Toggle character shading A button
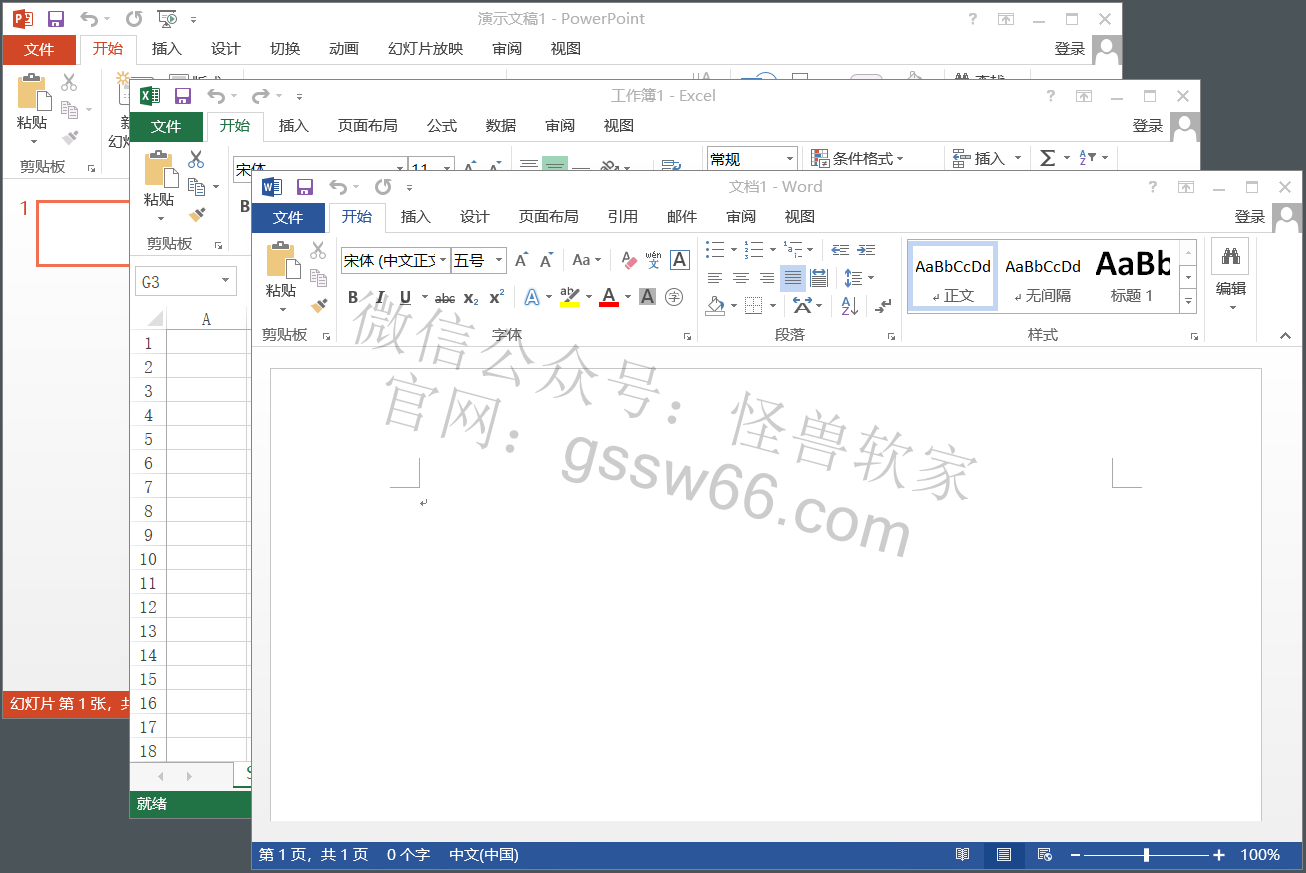The image size is (1306, 873). 647,297
